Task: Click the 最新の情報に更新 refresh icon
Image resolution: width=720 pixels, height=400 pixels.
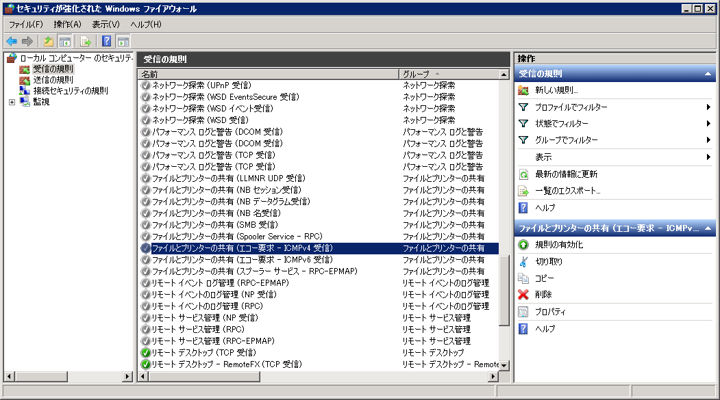Action: [x=523, y=174]
